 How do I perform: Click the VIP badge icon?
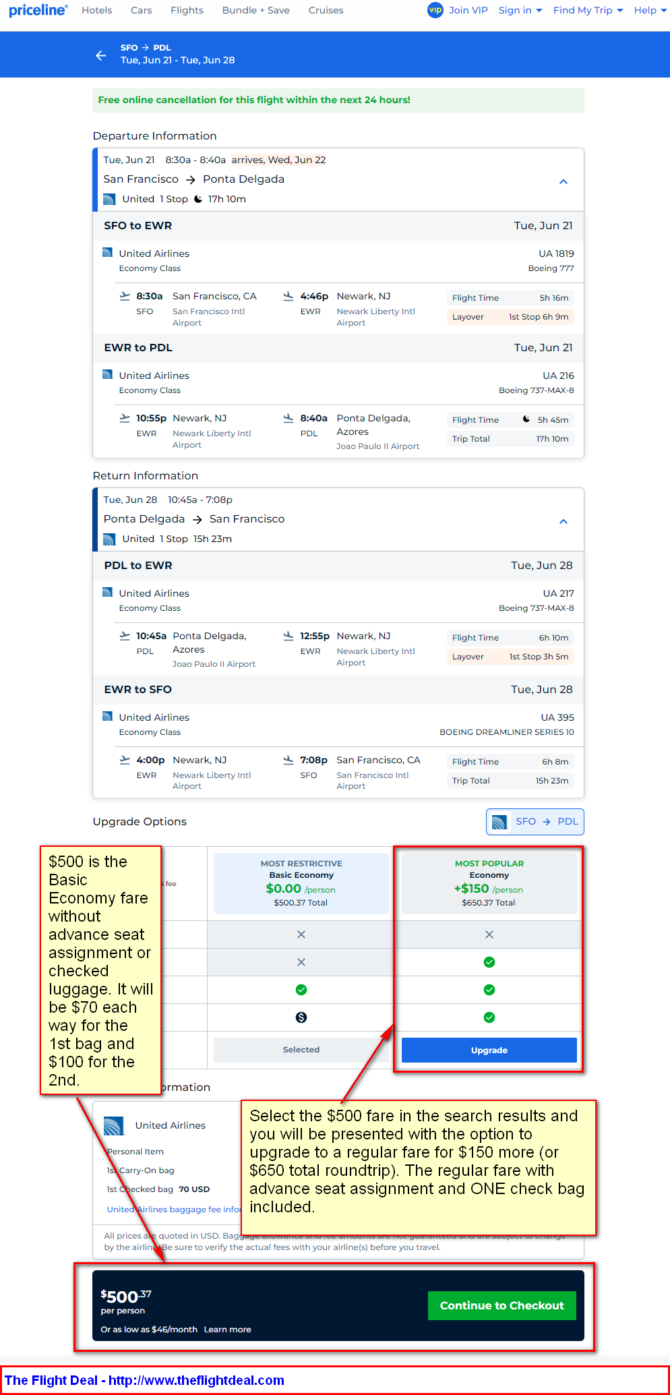point(435,10)
